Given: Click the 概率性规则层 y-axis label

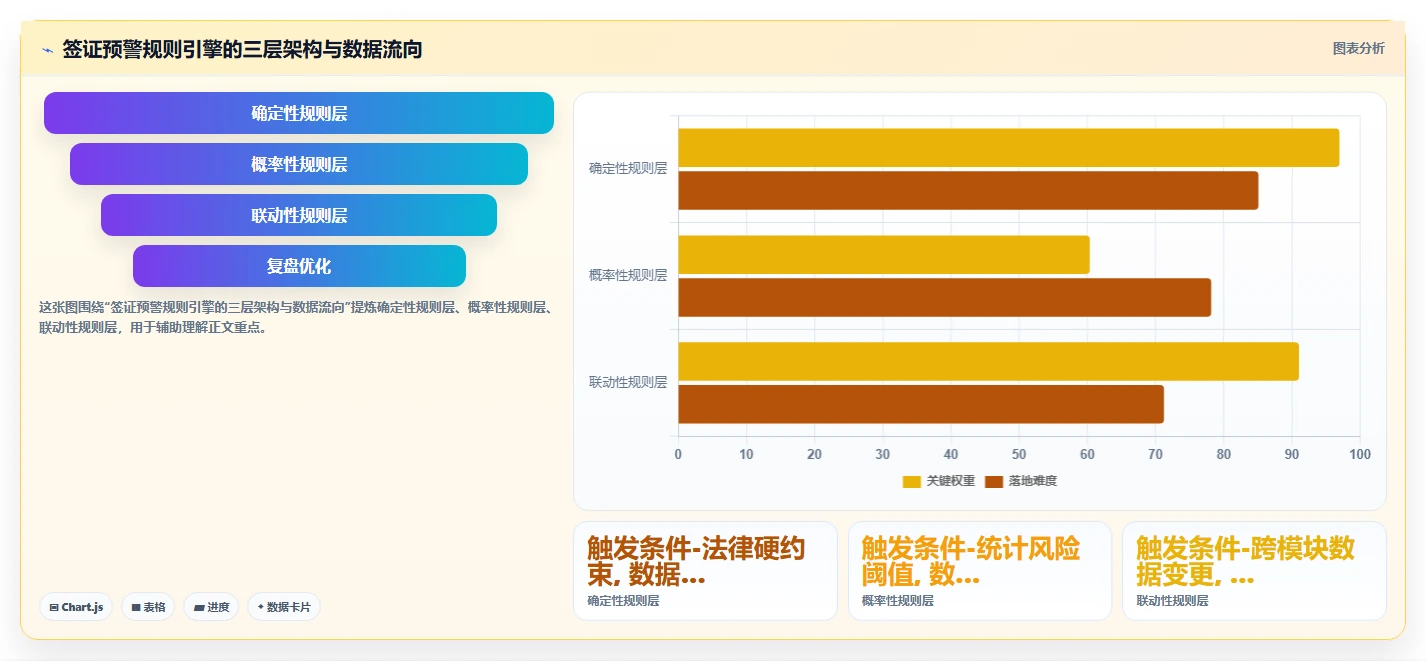Looking at the screenshot, I should click(627, 276).
